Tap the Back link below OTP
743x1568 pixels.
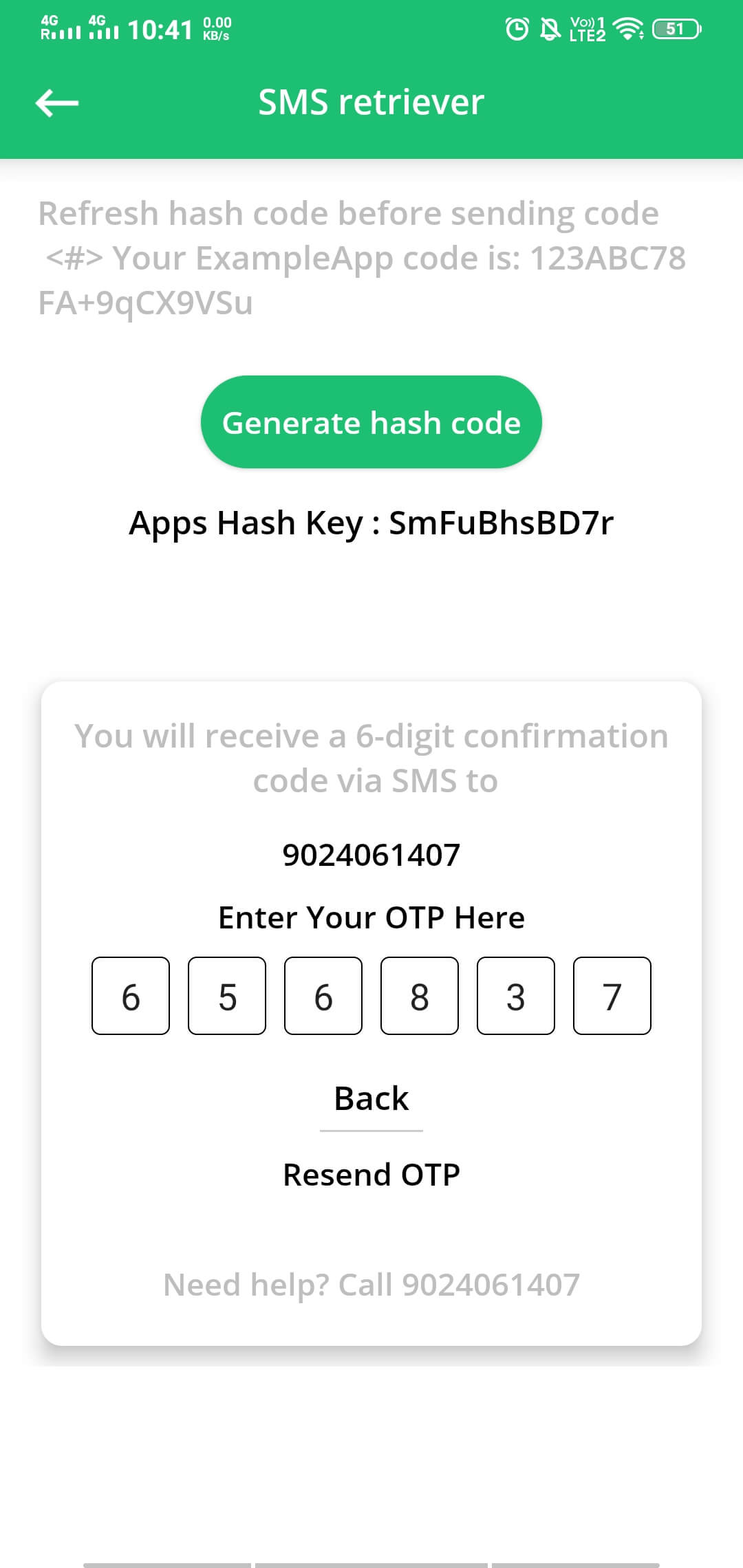click(x=371, y=1098)
